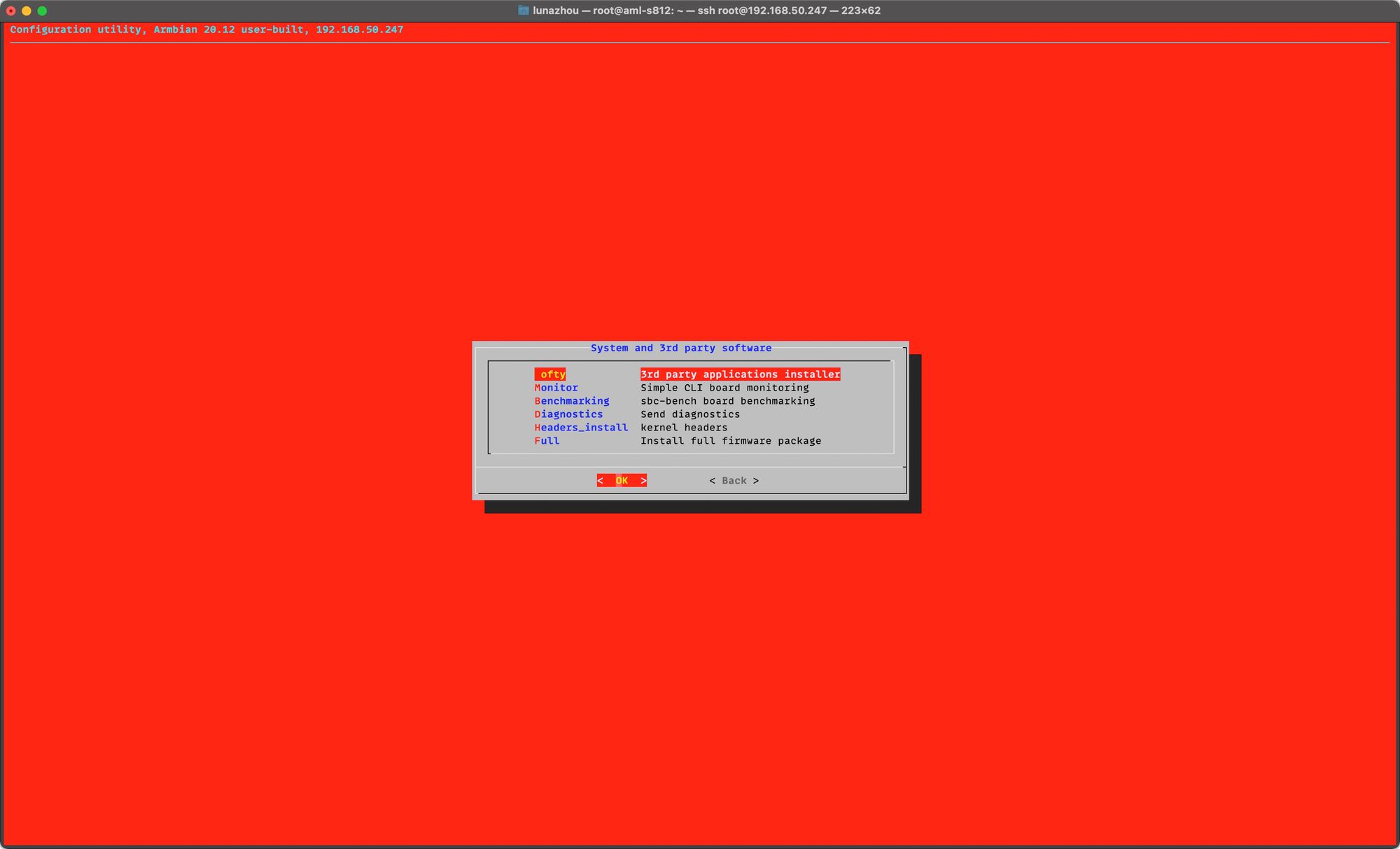Image resolution: width=1400 pixels, height=849 pixels.
Task: Click the Back button
Action: (734, 480)
